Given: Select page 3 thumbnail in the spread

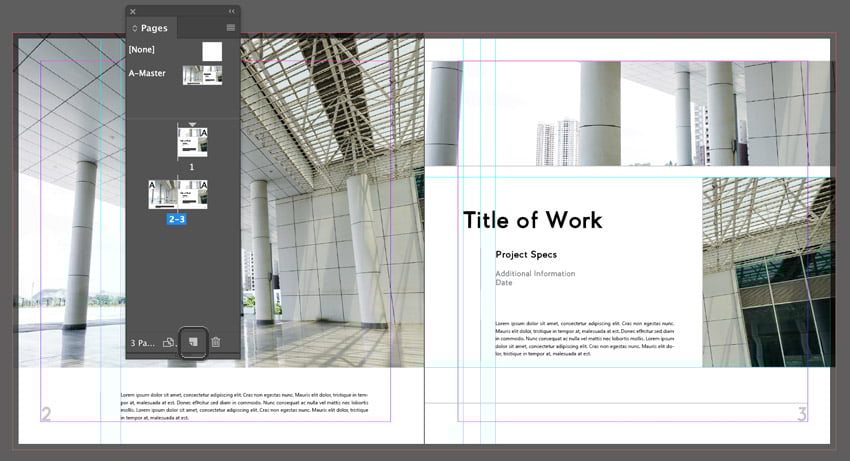Looking at the screenshot, I should click(193, 194).
